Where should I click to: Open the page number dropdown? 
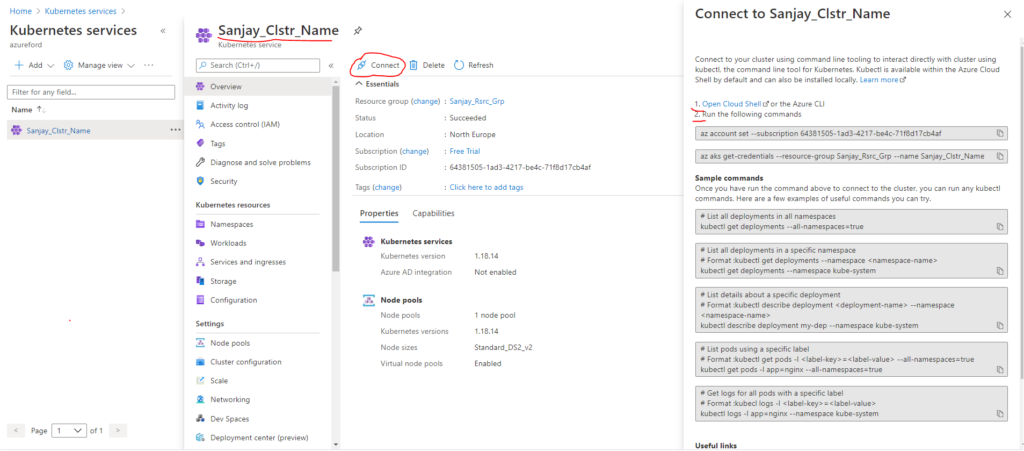click(69, 431)
